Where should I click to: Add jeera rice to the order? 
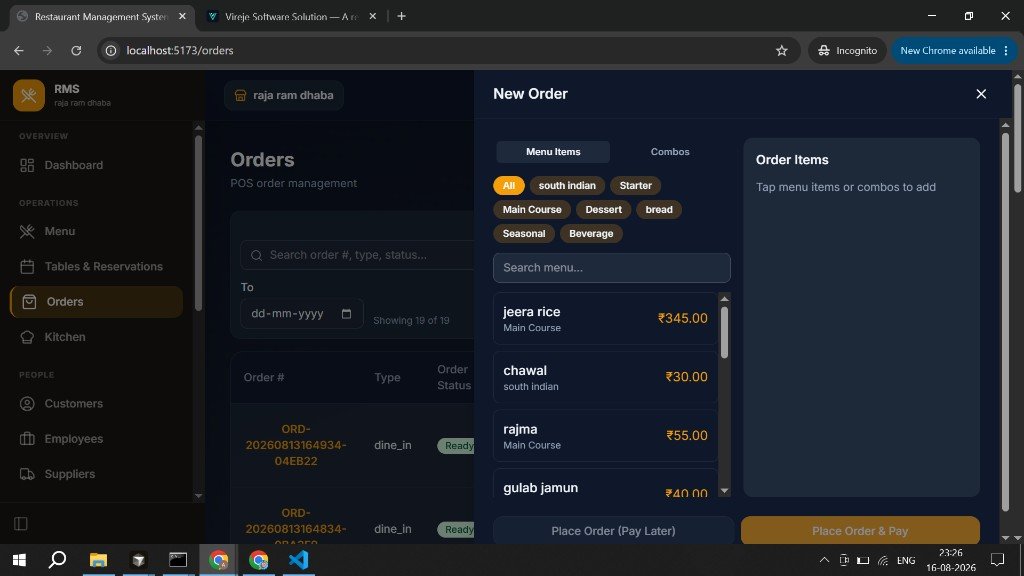(605, 319)
